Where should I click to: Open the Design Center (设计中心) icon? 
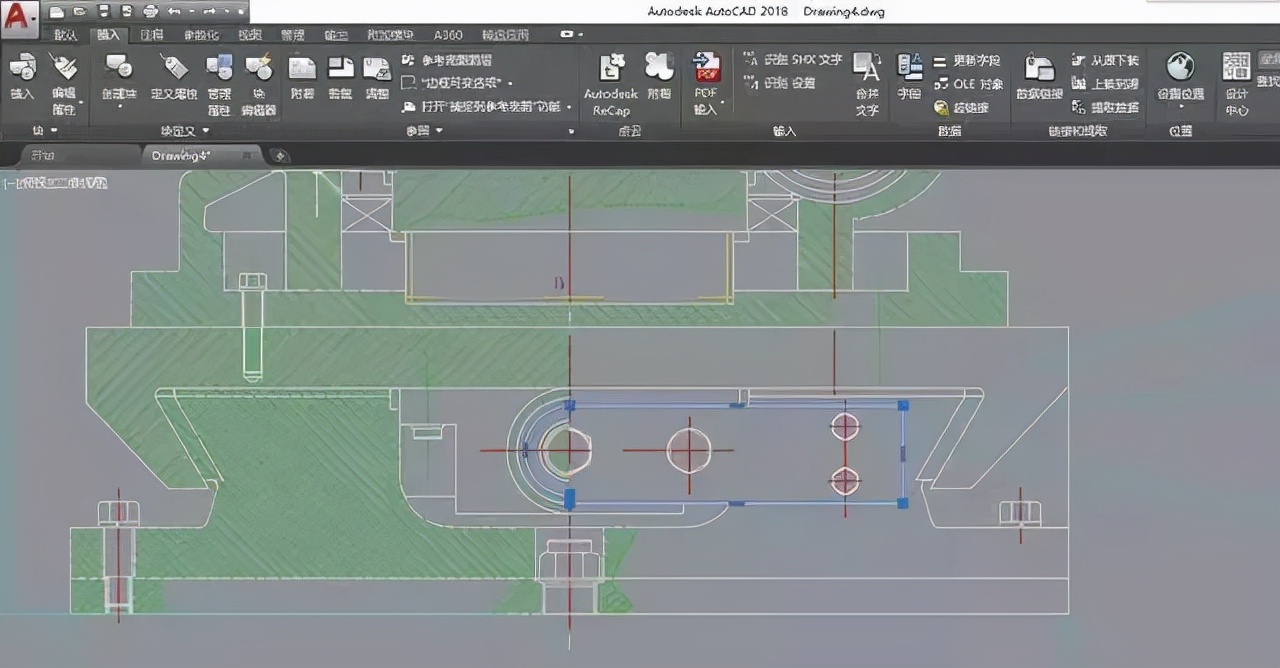[x=1236, y=68]
